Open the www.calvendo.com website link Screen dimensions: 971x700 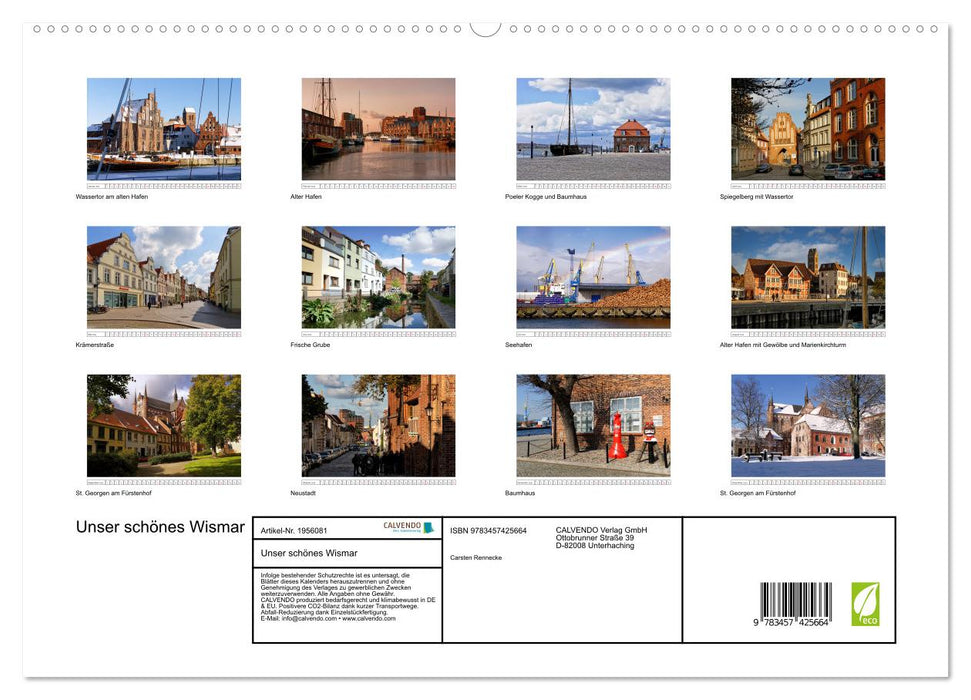(369, 618)
